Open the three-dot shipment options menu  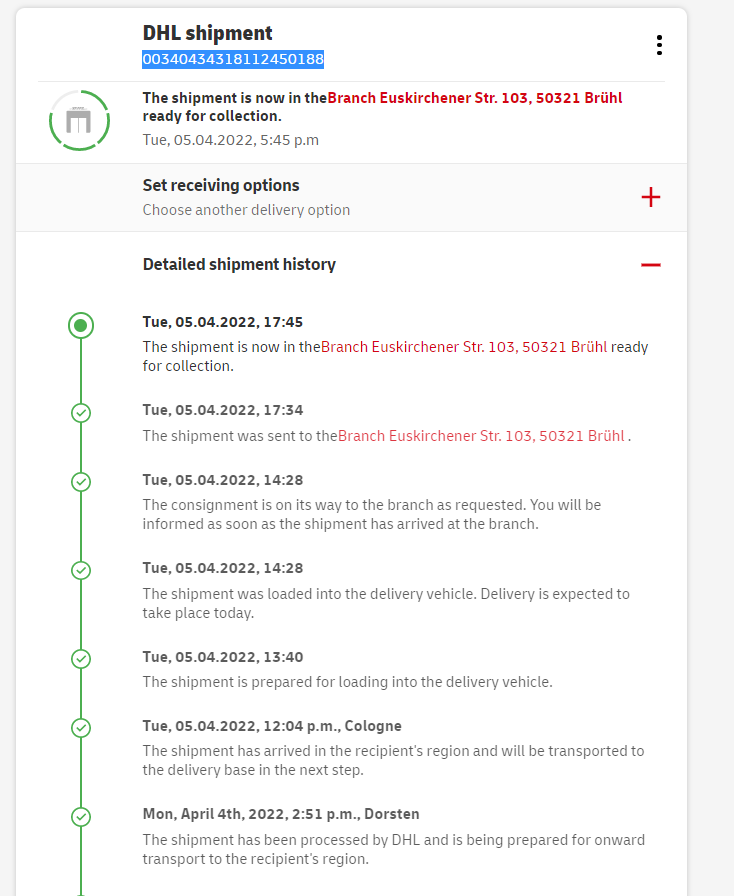[658, 45]
